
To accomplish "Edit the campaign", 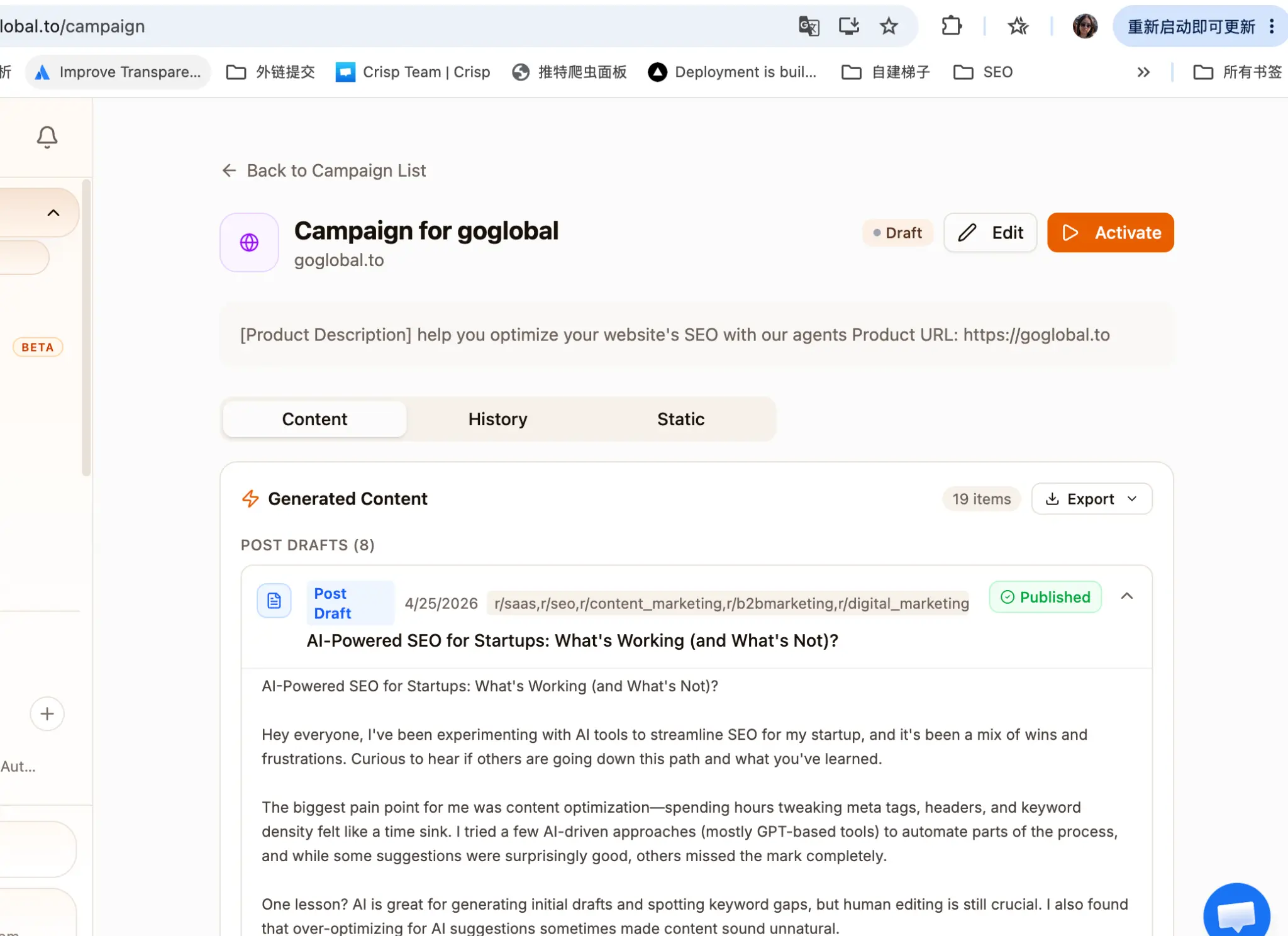I will (991, 233).
